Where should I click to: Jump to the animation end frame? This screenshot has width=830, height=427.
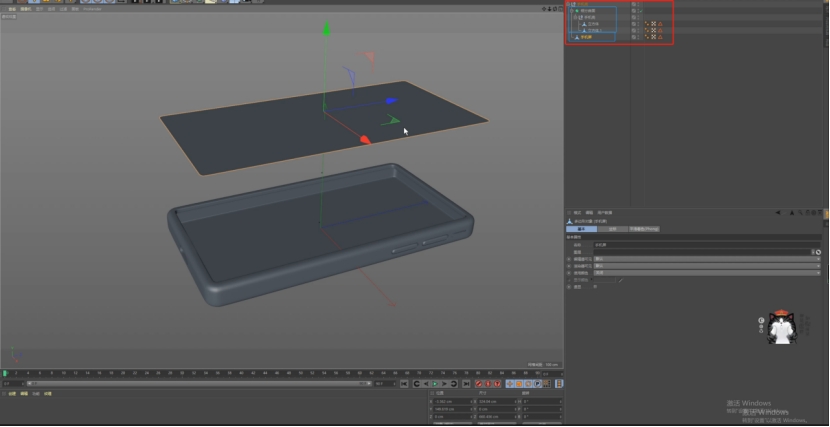(x=466, y=384)
